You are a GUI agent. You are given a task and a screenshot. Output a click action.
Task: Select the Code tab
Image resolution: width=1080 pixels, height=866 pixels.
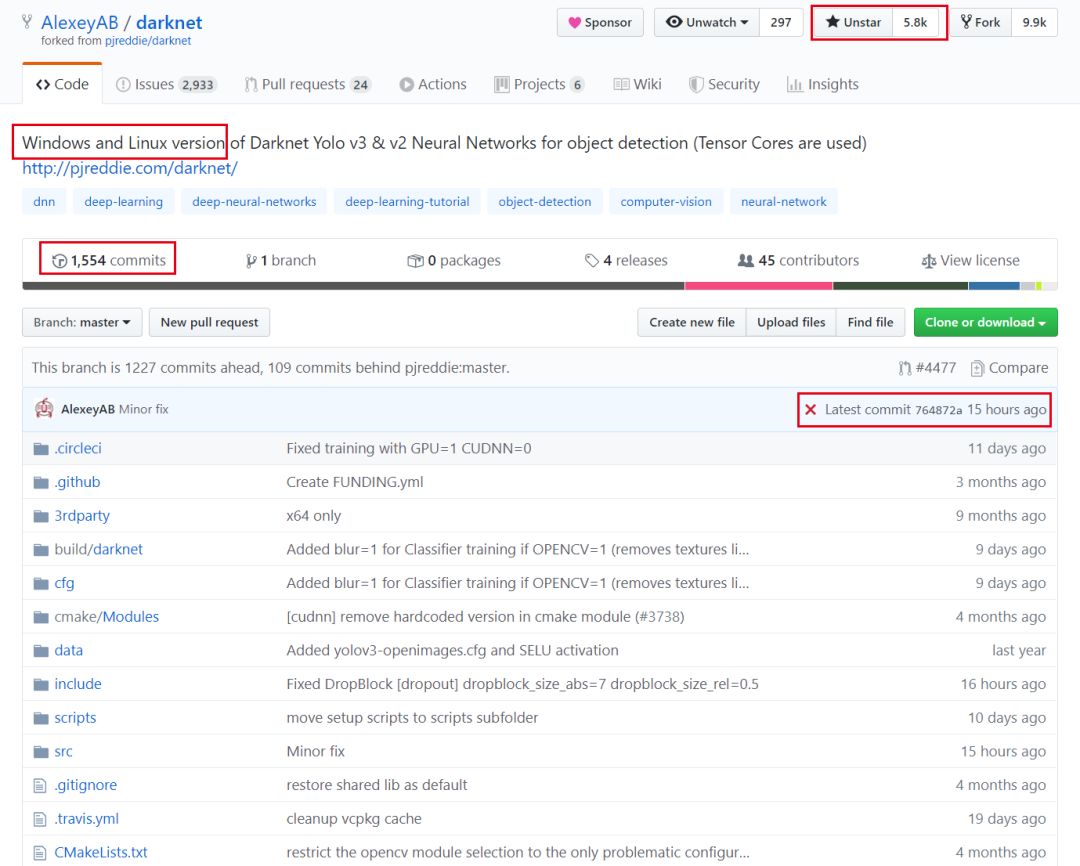62,84
